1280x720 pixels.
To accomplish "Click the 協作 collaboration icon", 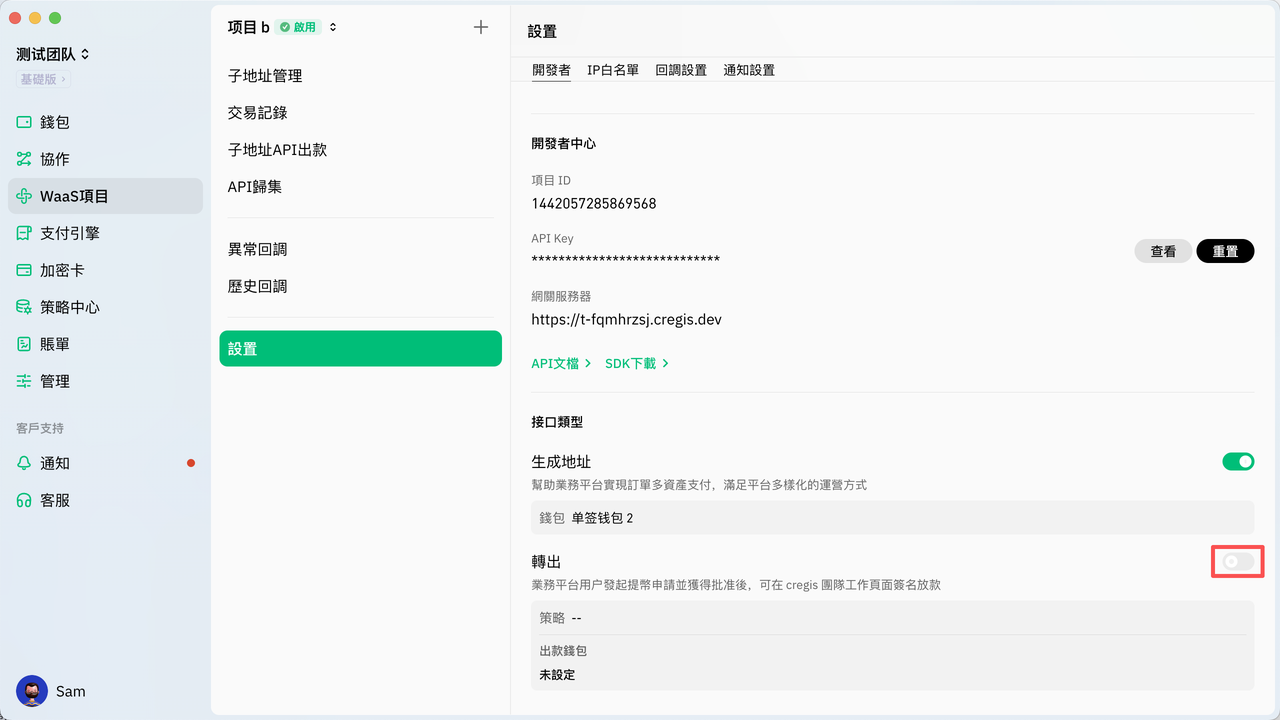I will 24,159.
